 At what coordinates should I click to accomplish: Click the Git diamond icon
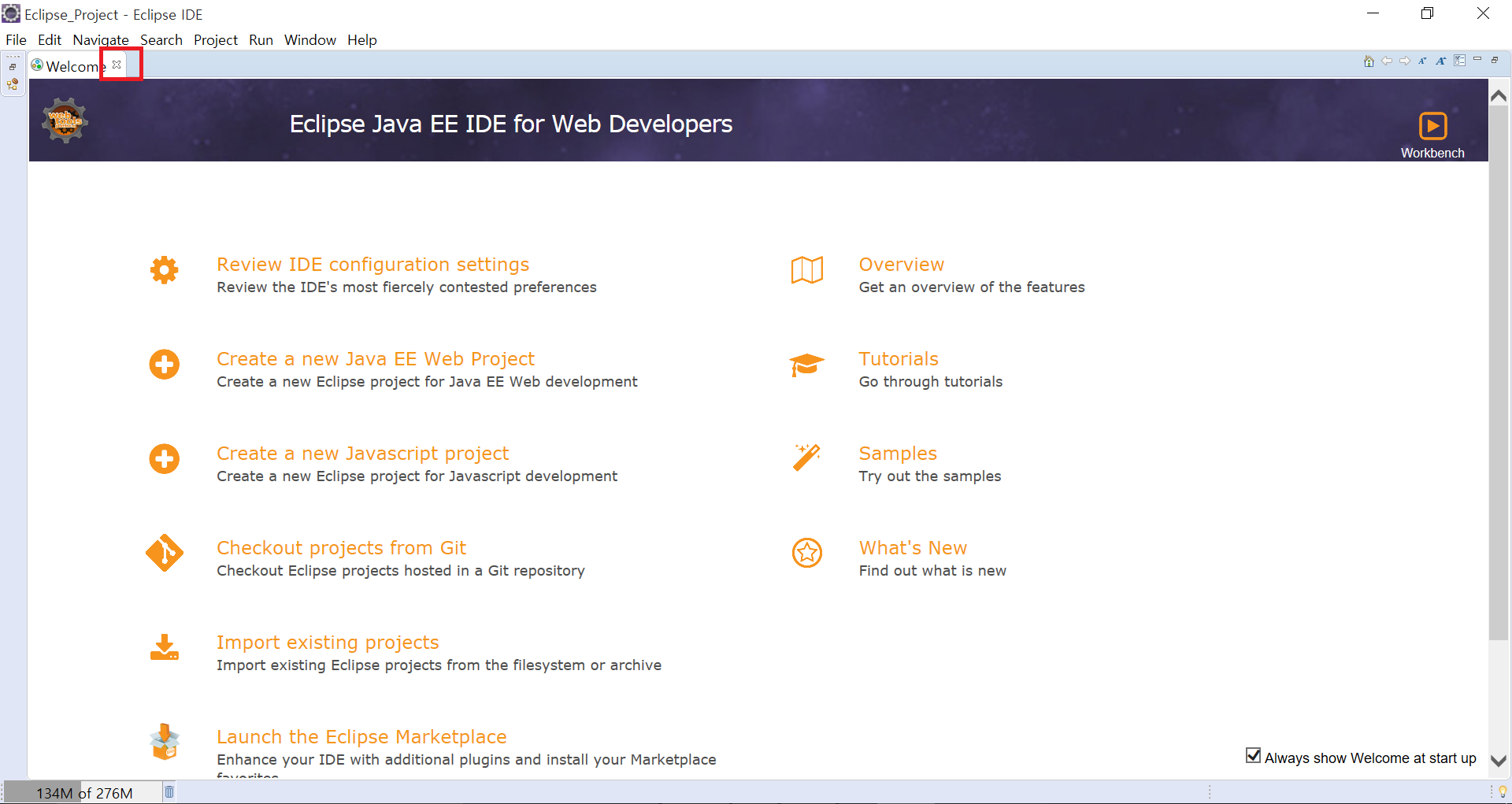click(164, 553)
